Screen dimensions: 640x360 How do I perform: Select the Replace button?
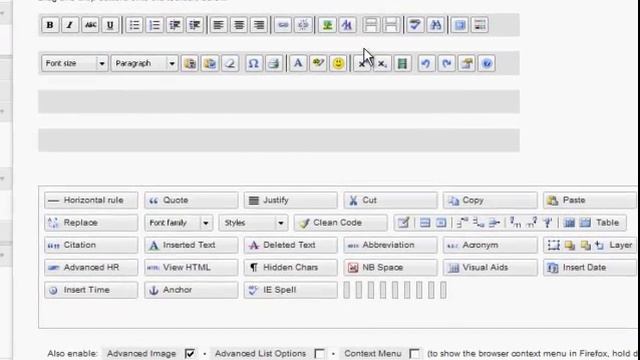91,223
